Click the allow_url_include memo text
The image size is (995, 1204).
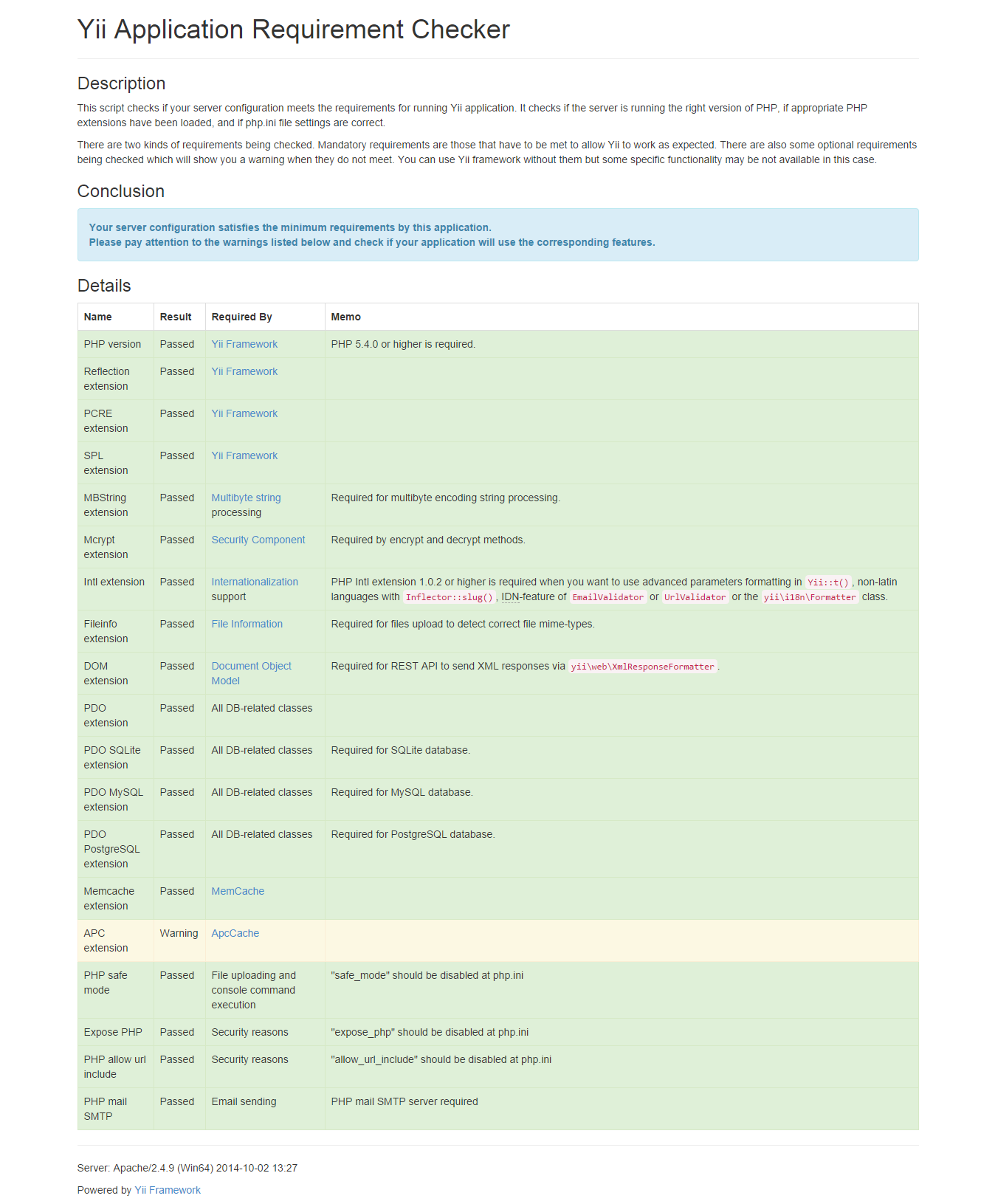coord(441,1059)
